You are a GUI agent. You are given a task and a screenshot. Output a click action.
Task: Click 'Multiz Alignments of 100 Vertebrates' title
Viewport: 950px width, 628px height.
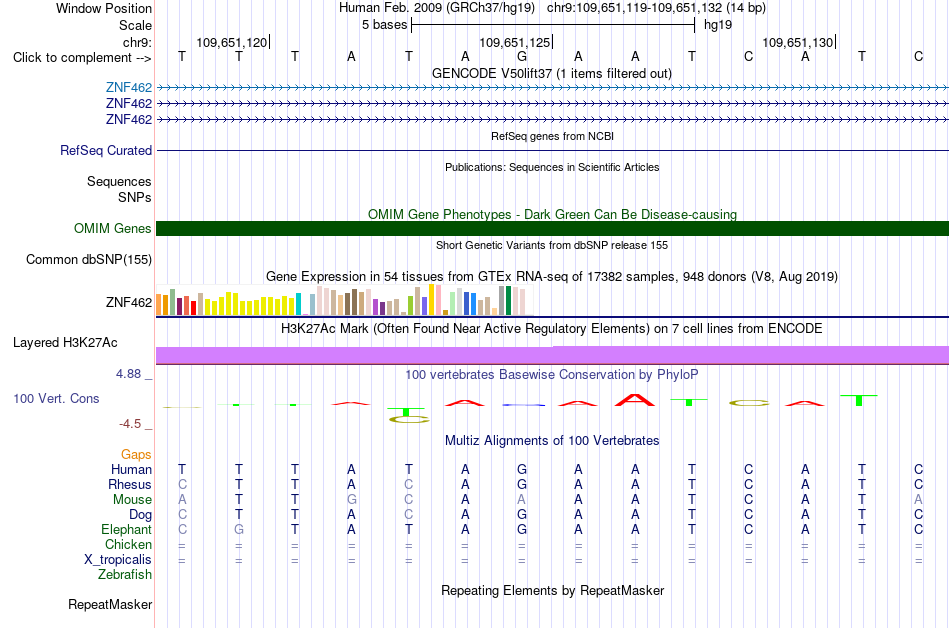click(552, 441)
